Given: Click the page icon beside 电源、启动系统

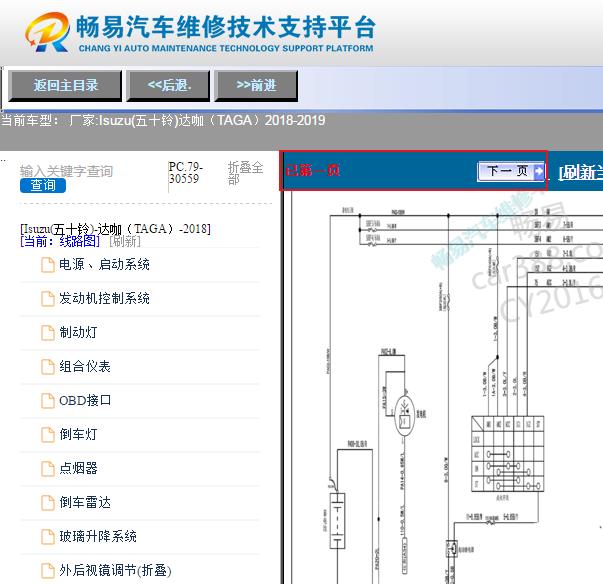Looking at the screenshot, I should pos(48,265).
